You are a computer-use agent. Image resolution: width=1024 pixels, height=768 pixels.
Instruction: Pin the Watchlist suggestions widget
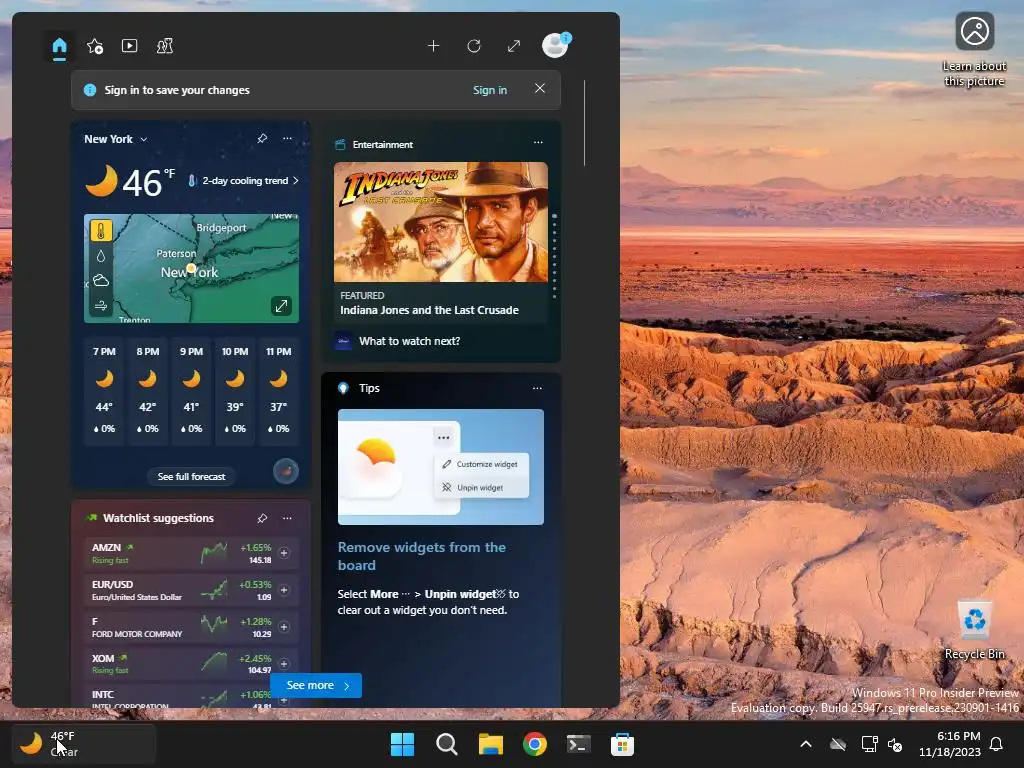pyautogui.click(x=262, y=518)
